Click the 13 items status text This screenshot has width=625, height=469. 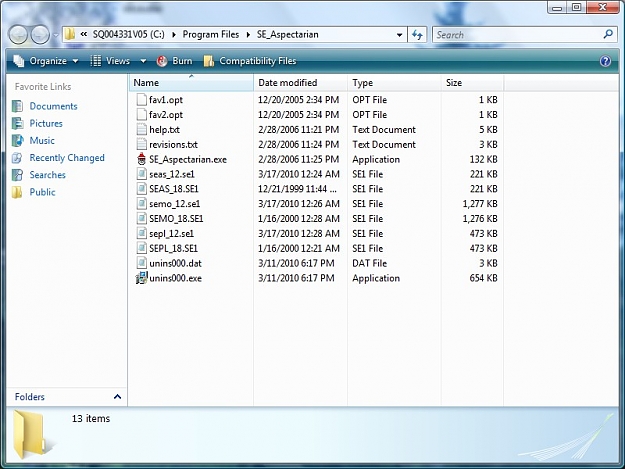[x=91, y=418]
